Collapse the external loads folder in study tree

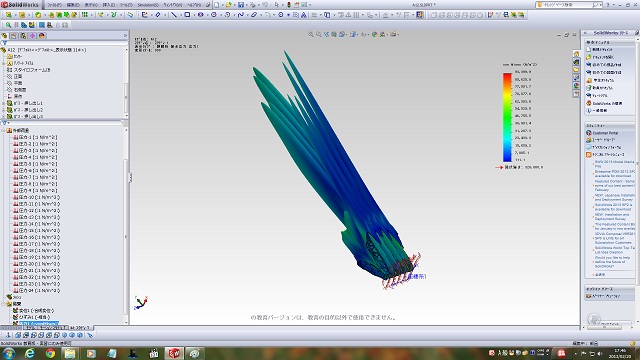click(x=4, y=130)
